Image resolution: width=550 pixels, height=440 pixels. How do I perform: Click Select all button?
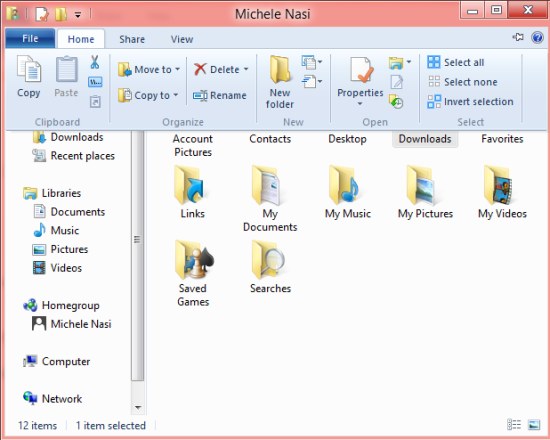pos(456,62)
